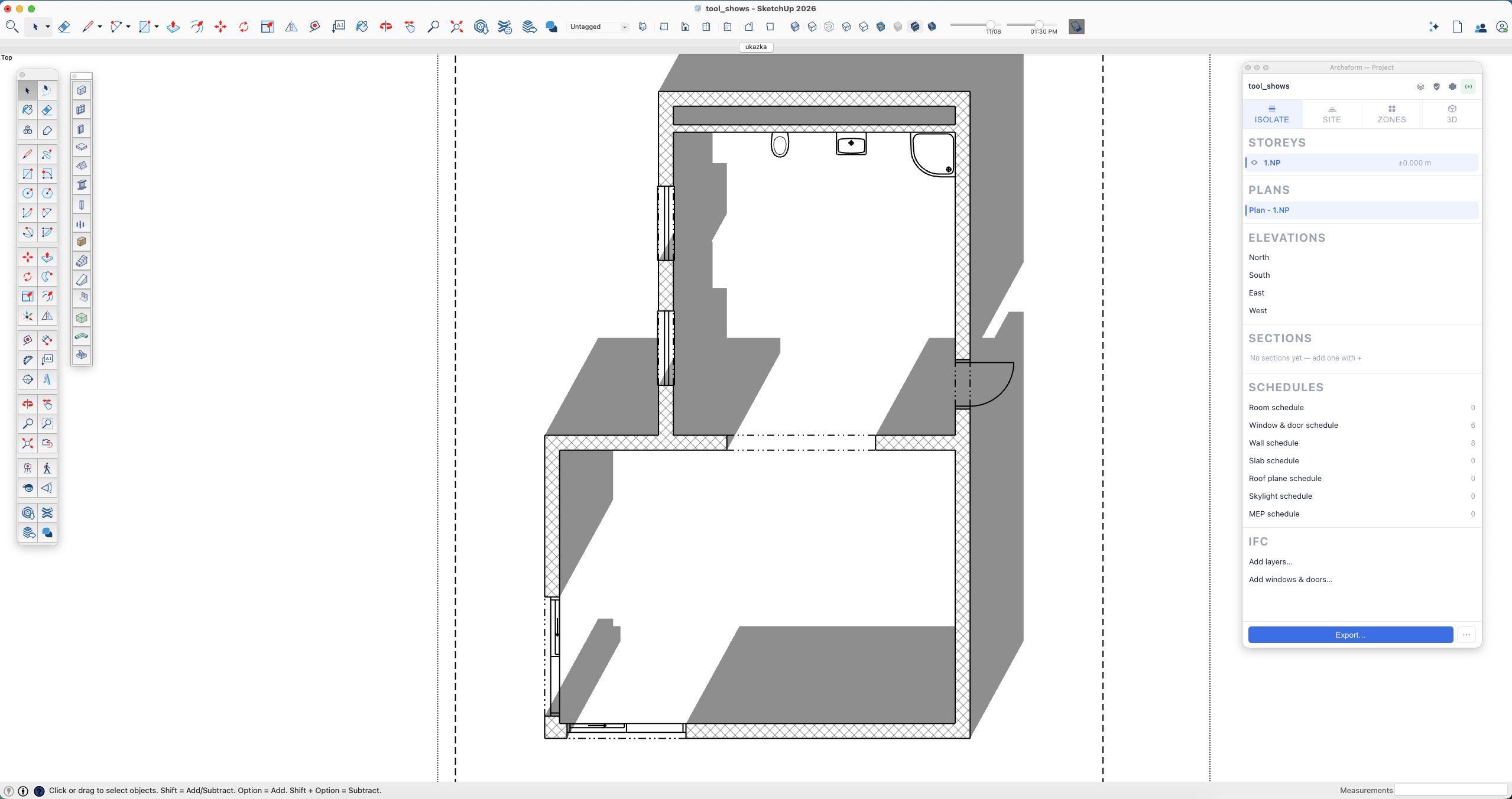The image size is (1512, 799).
Task: Select the window tool in Archeform palette
Action: click(82, 109)
